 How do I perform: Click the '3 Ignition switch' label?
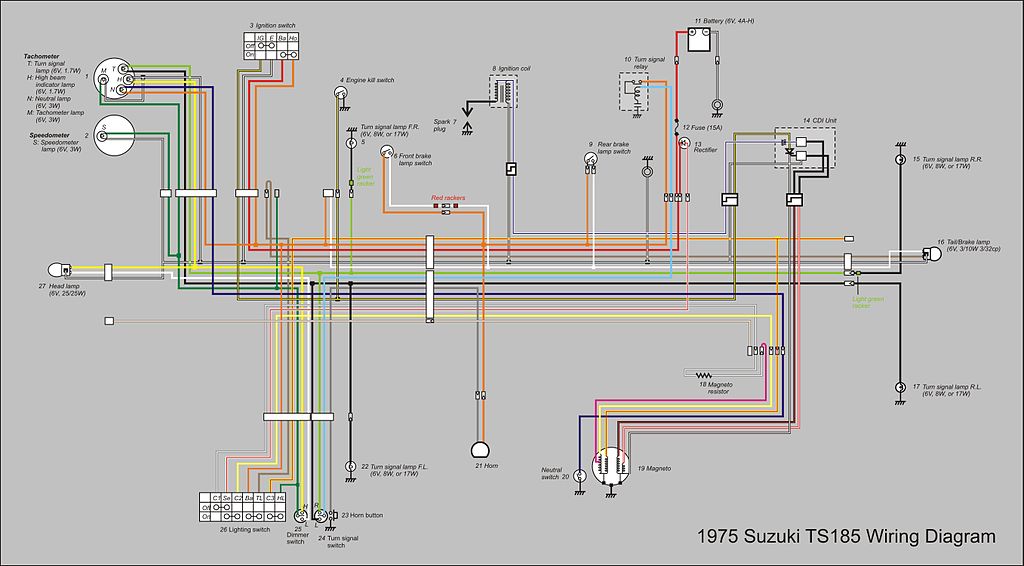[272, 25]
